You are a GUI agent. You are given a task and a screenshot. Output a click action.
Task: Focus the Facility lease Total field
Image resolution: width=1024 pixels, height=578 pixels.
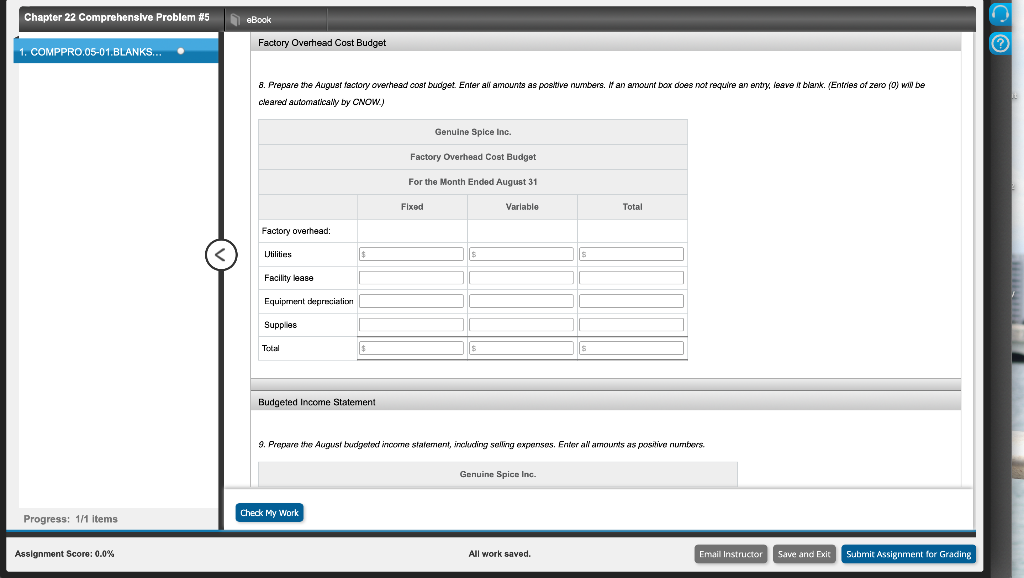pyautogui.click(x=632, y=278)
